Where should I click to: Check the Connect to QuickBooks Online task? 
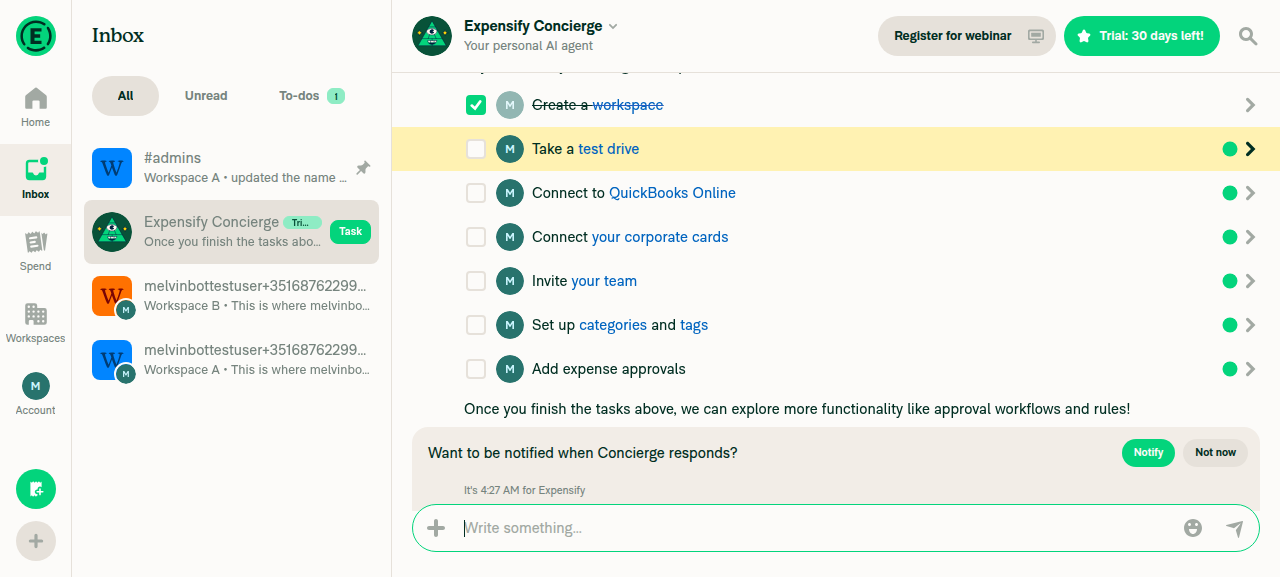pyautogui.click(x=476, y=193)
